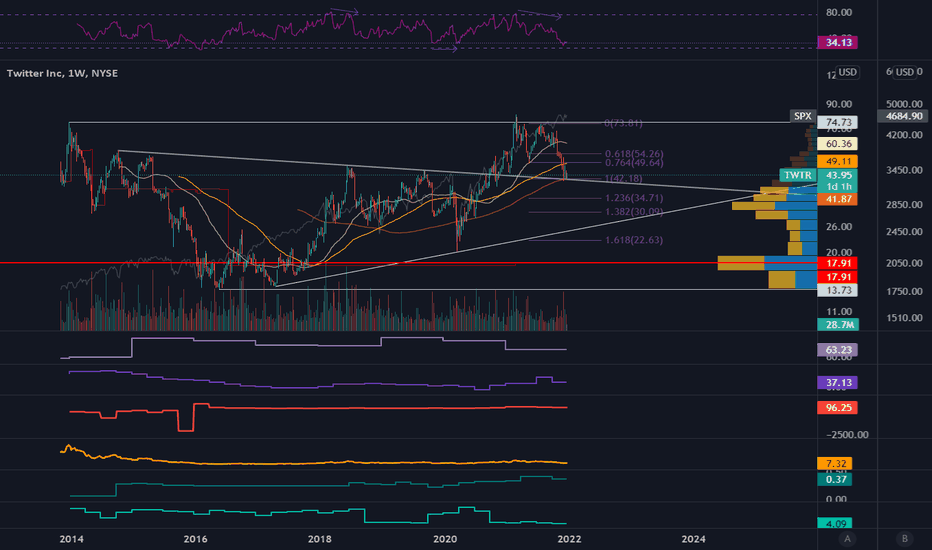Select the 1.618(22.63) Fibonacci level label
This screenshot has height=550, width=932.
(634, 240)
